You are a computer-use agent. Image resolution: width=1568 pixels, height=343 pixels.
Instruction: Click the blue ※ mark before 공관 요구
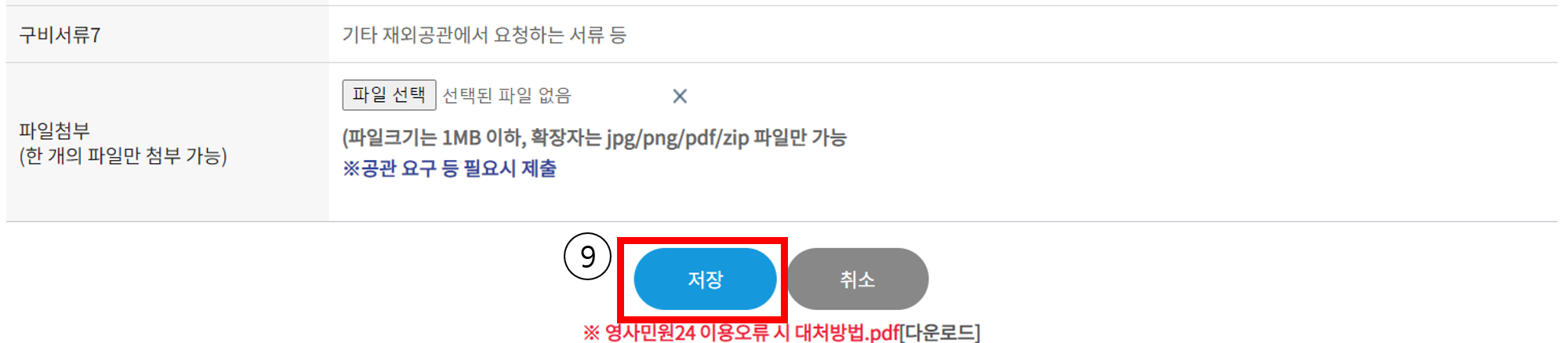pos(350,169)
